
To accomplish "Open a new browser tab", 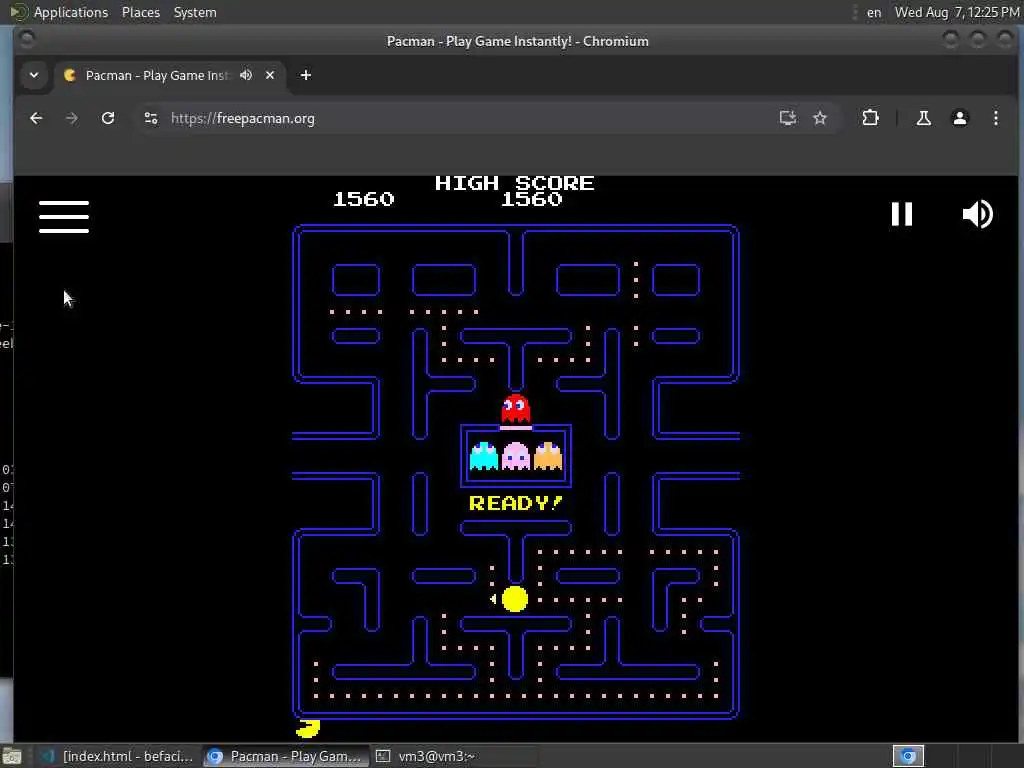I will tap(306, 75).
